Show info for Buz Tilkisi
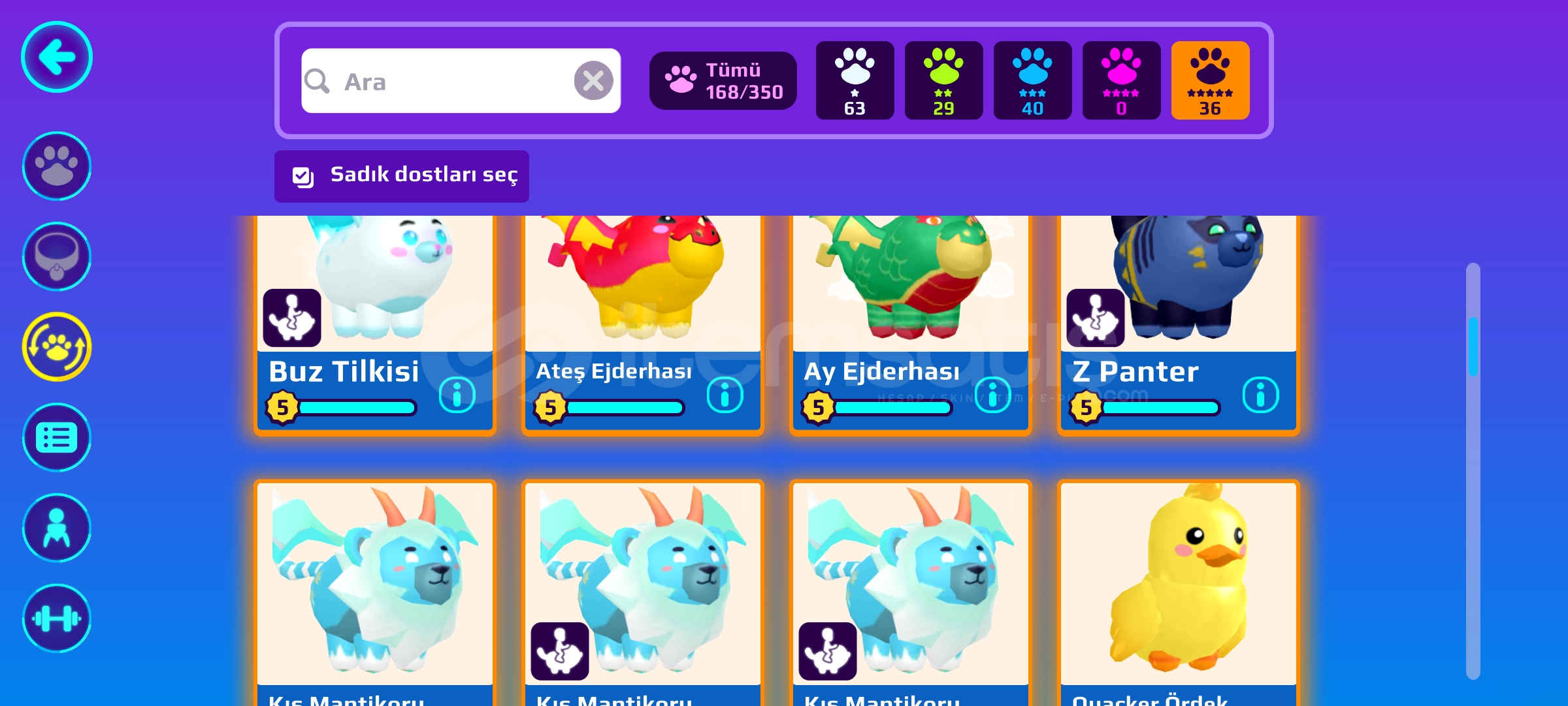The image size is (1568, 706). [x=457, y=394]
